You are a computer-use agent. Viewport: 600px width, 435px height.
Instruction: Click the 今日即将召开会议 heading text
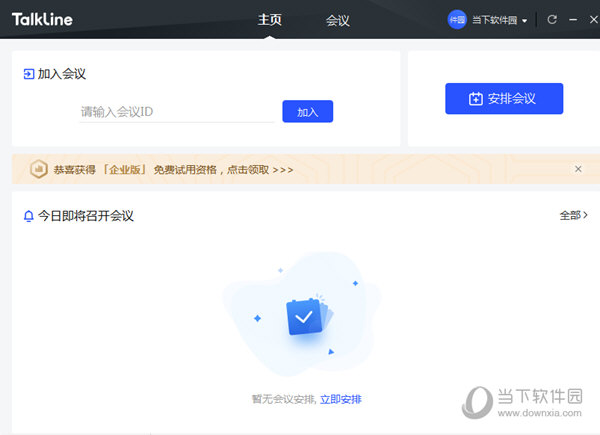point(86,216)
